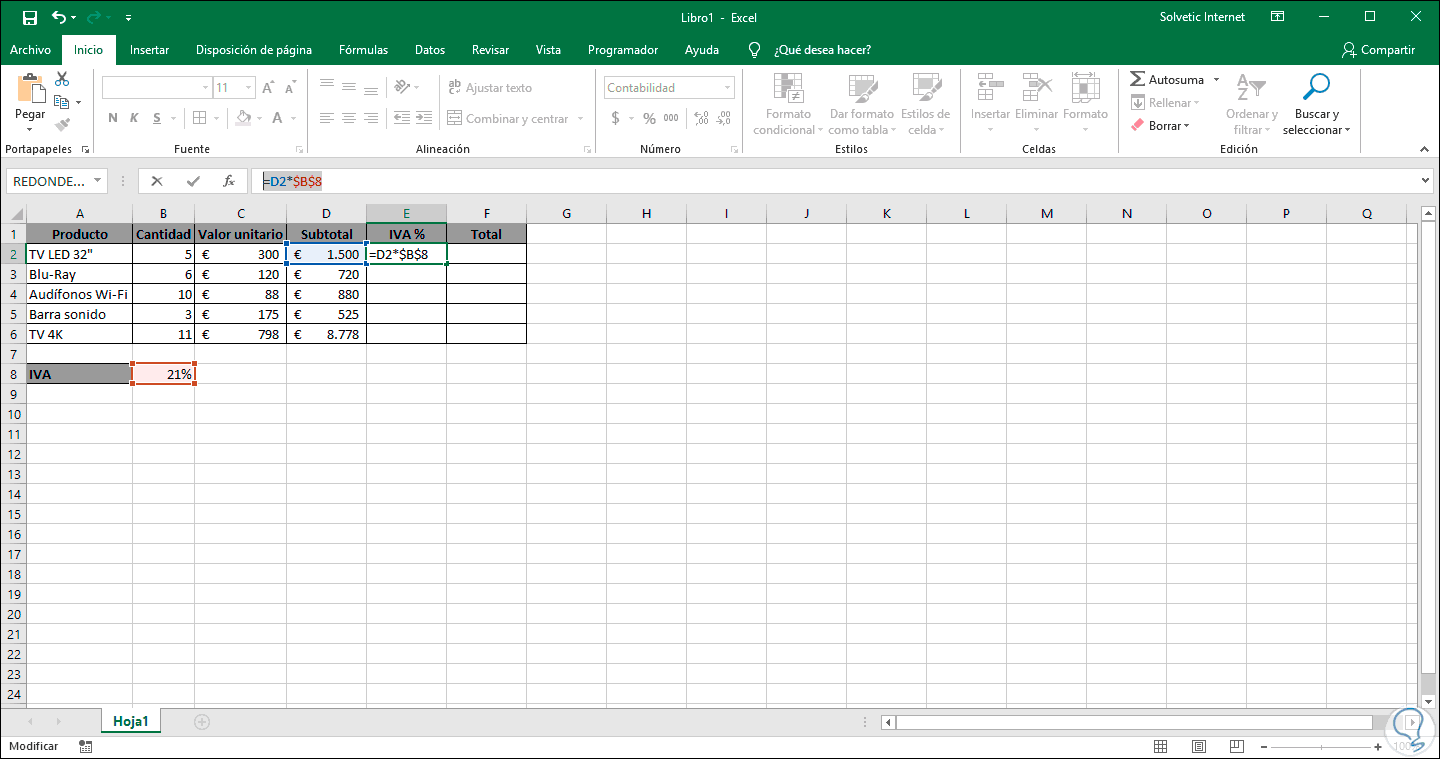Image resolution: width=1440 pixels, height=759 pixels.
Task: Open Autosuma dropdown arrow
Action: click(x=1216, y=79)
